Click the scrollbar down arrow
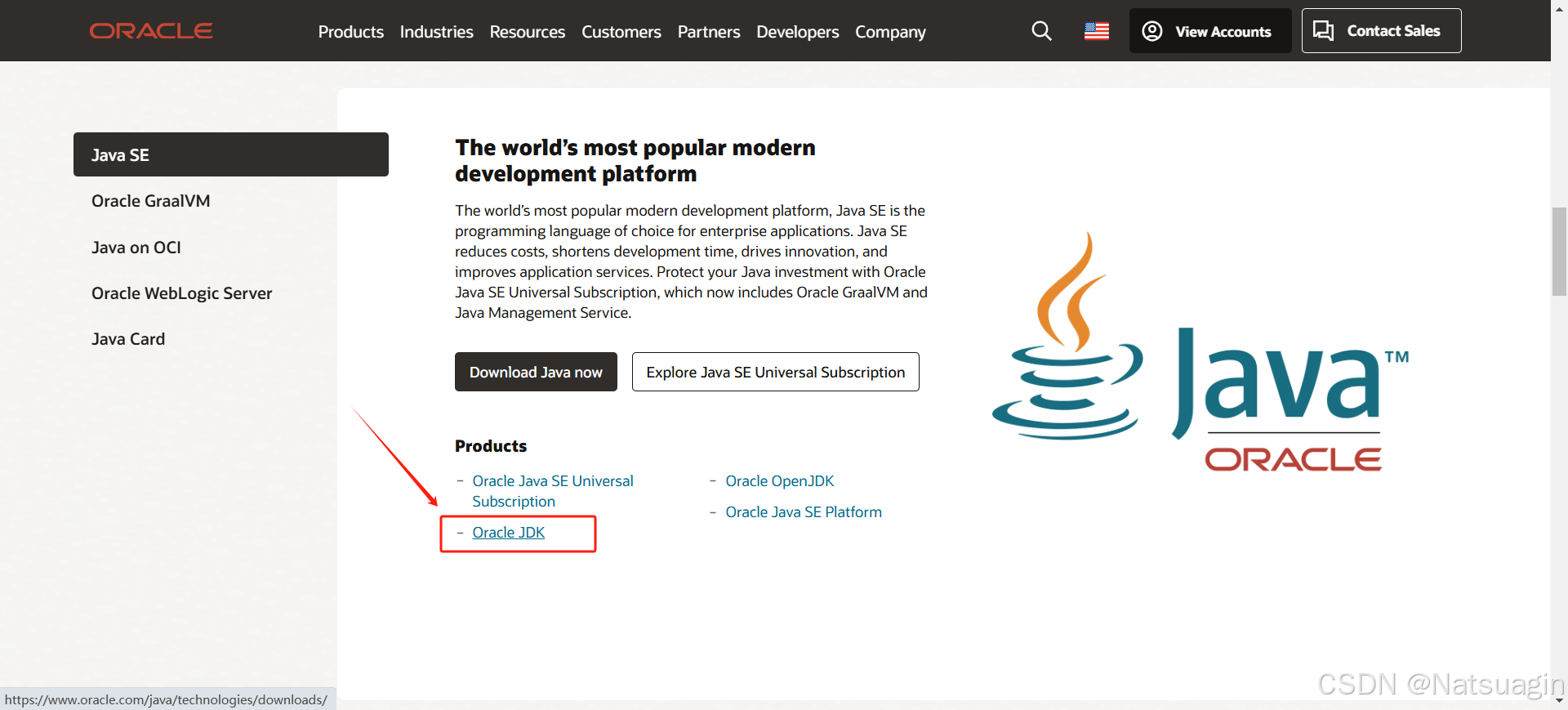Image resolution: width=1568 pixels, height=710 pixels. (1559, 701)
